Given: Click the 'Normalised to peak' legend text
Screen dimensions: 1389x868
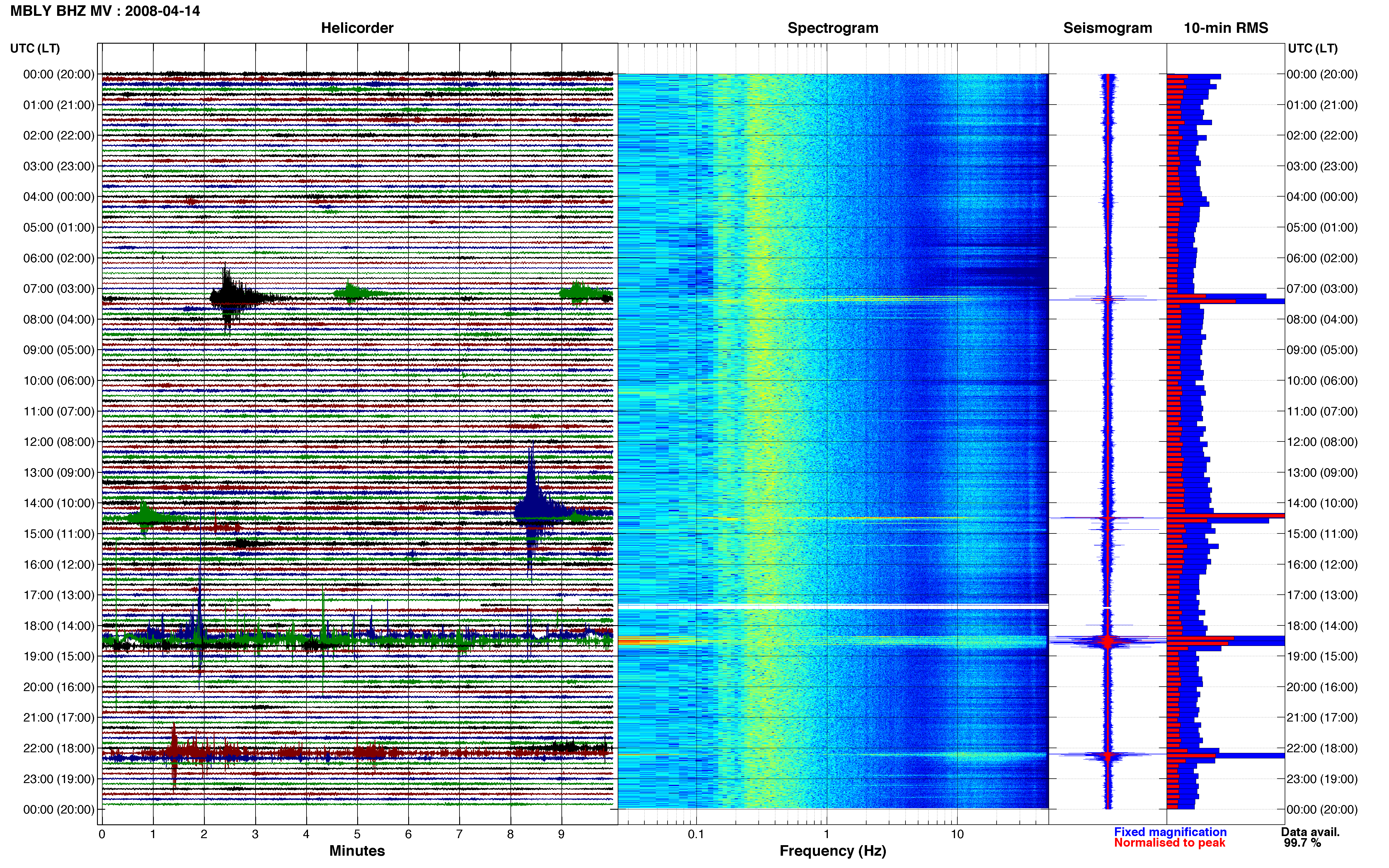Looking at the screenshot, I should click(x=1170, y=843).
